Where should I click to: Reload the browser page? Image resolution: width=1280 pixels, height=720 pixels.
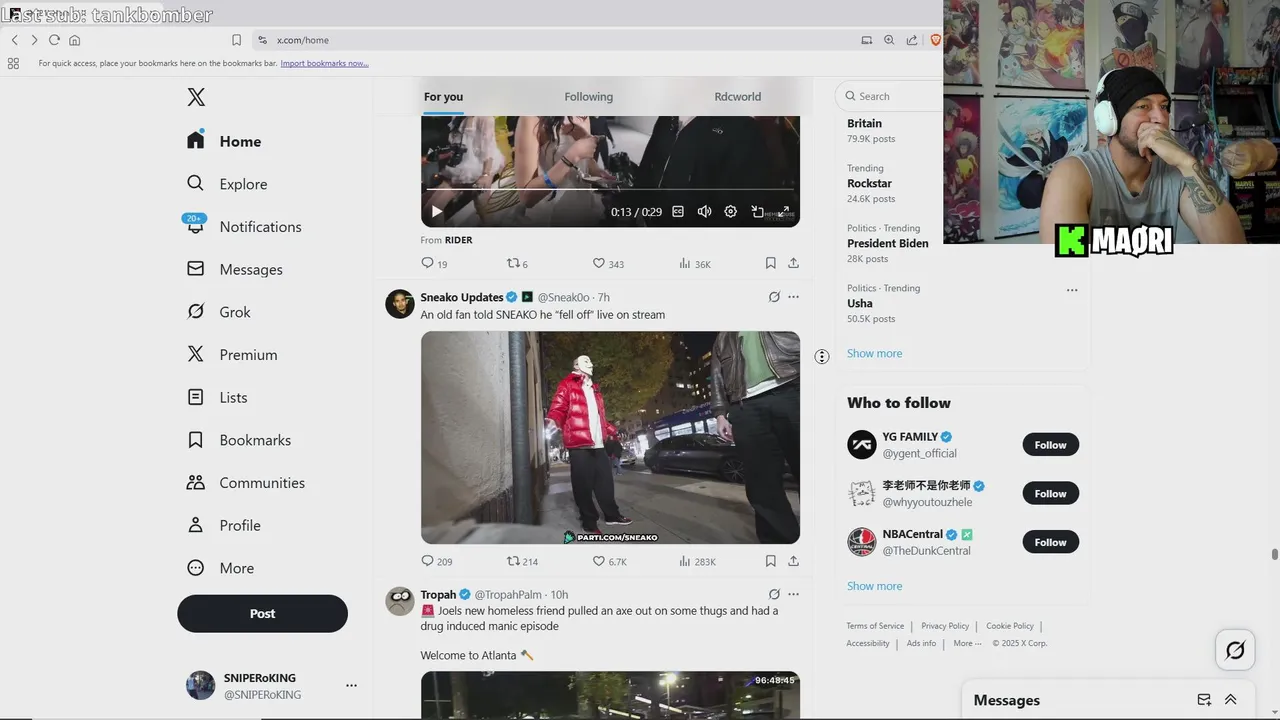click(x=54, y=40)
